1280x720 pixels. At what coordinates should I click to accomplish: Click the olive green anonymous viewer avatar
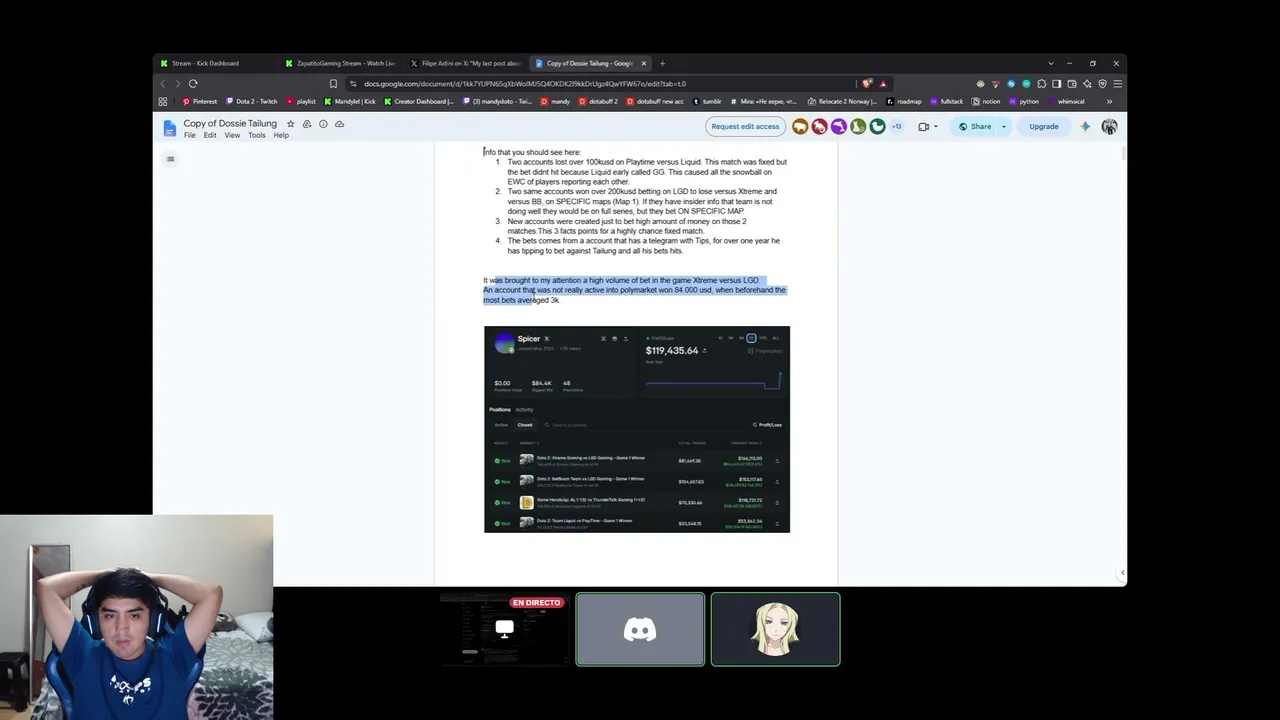[858, 127]
